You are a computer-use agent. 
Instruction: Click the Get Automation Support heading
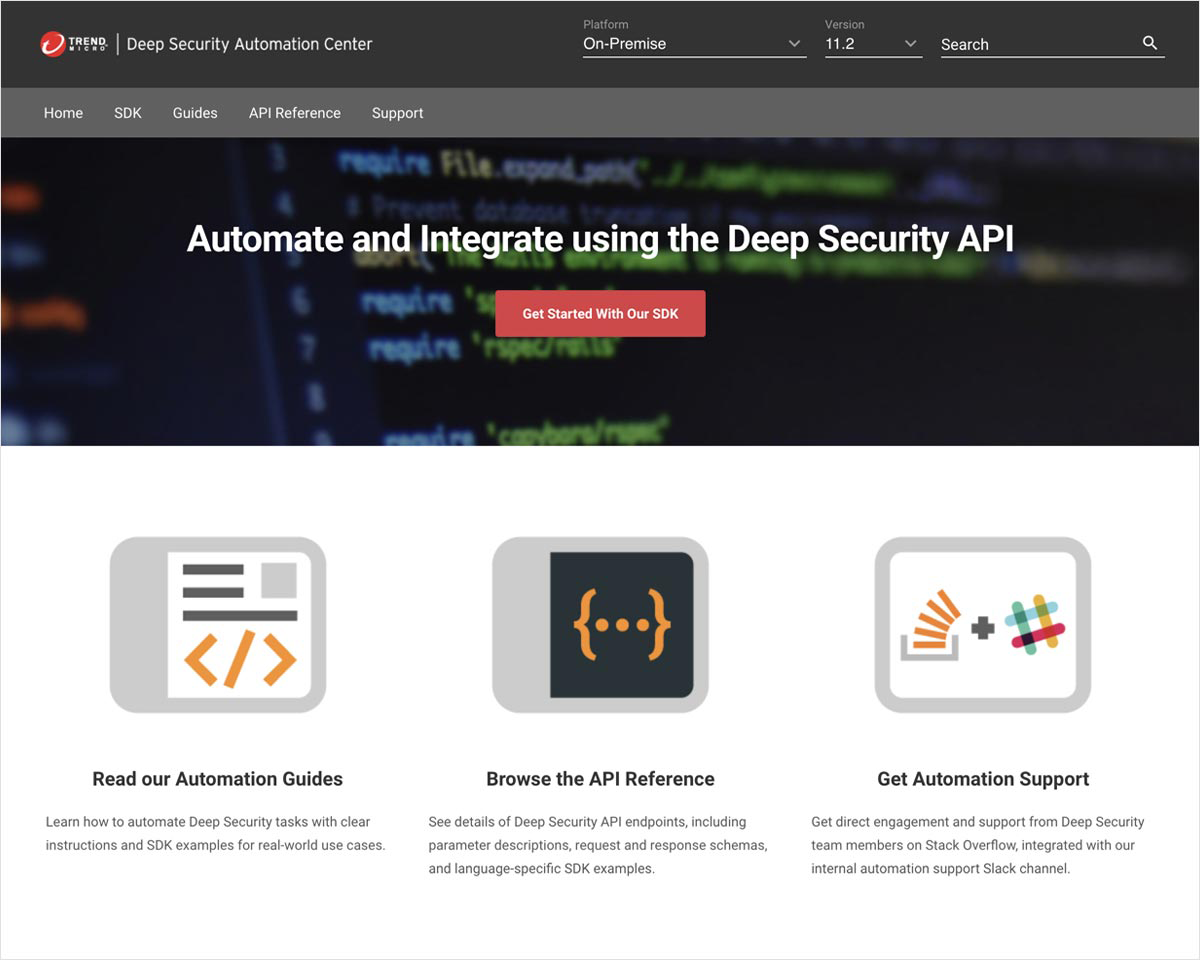point(983,779)
